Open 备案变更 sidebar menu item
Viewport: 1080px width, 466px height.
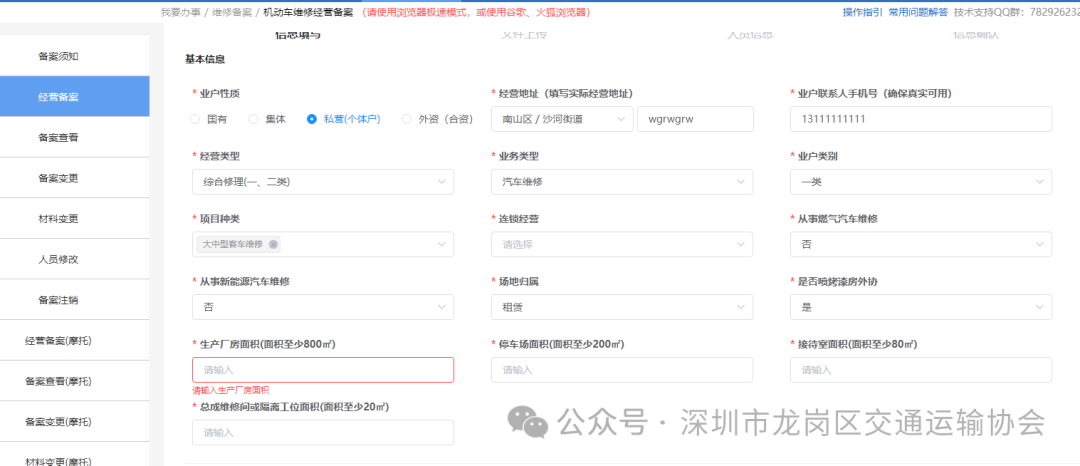pos(58,178)
